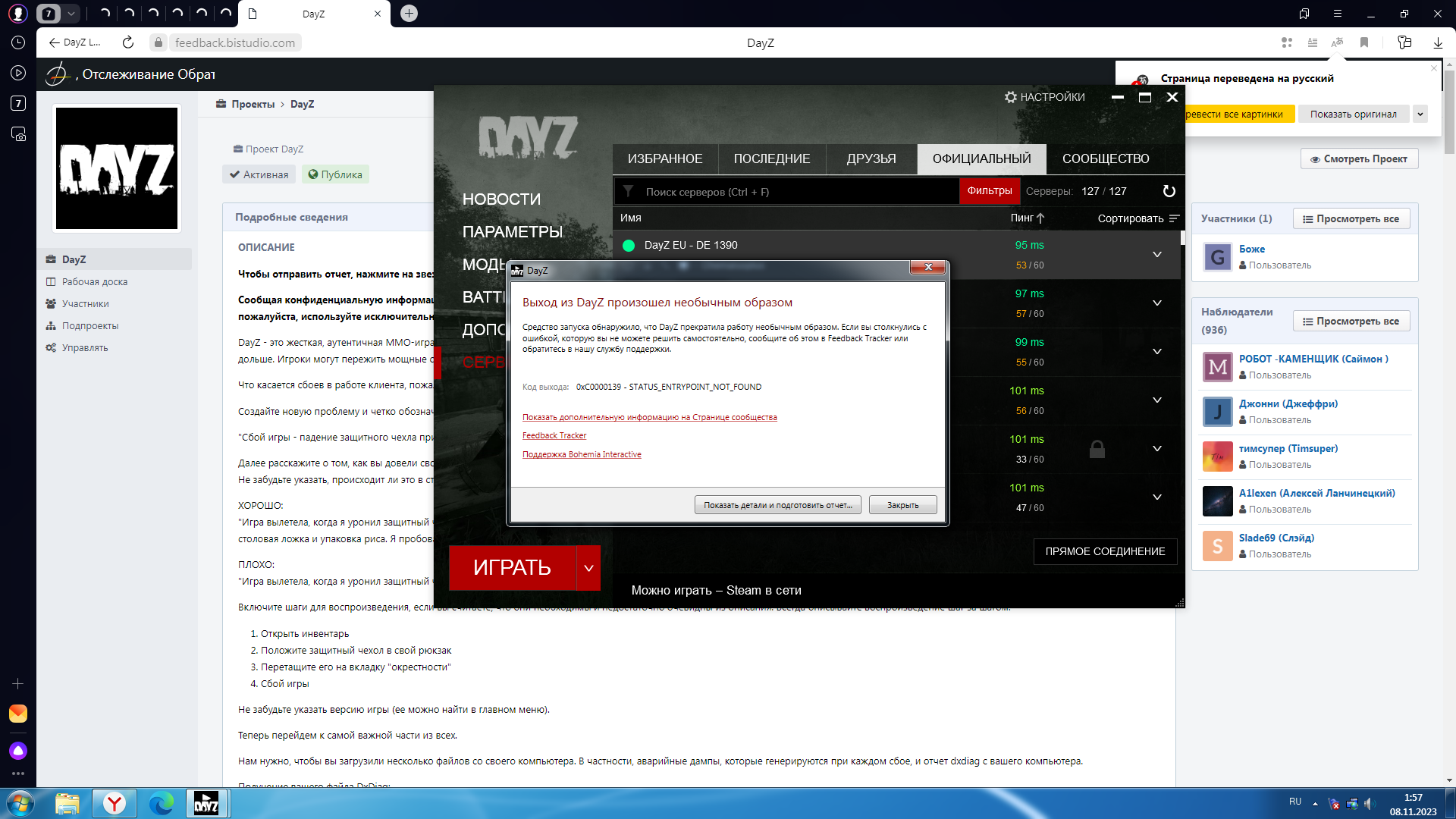Open НОВОСТИ in the launcher menu
This screenshot has width=1456, height=819.
tap(501, 199)
